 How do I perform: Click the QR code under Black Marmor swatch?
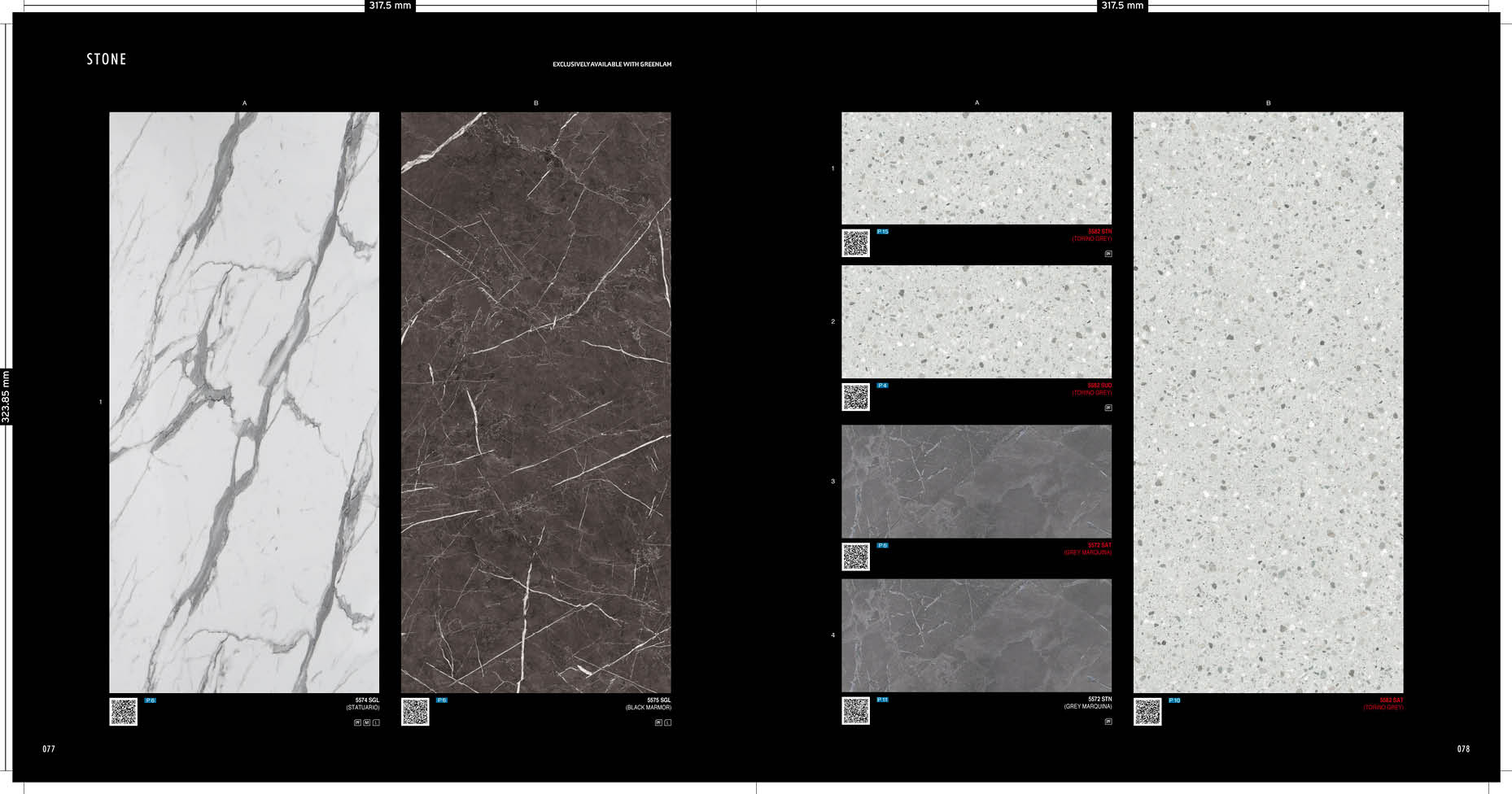(x=415, y=712)
